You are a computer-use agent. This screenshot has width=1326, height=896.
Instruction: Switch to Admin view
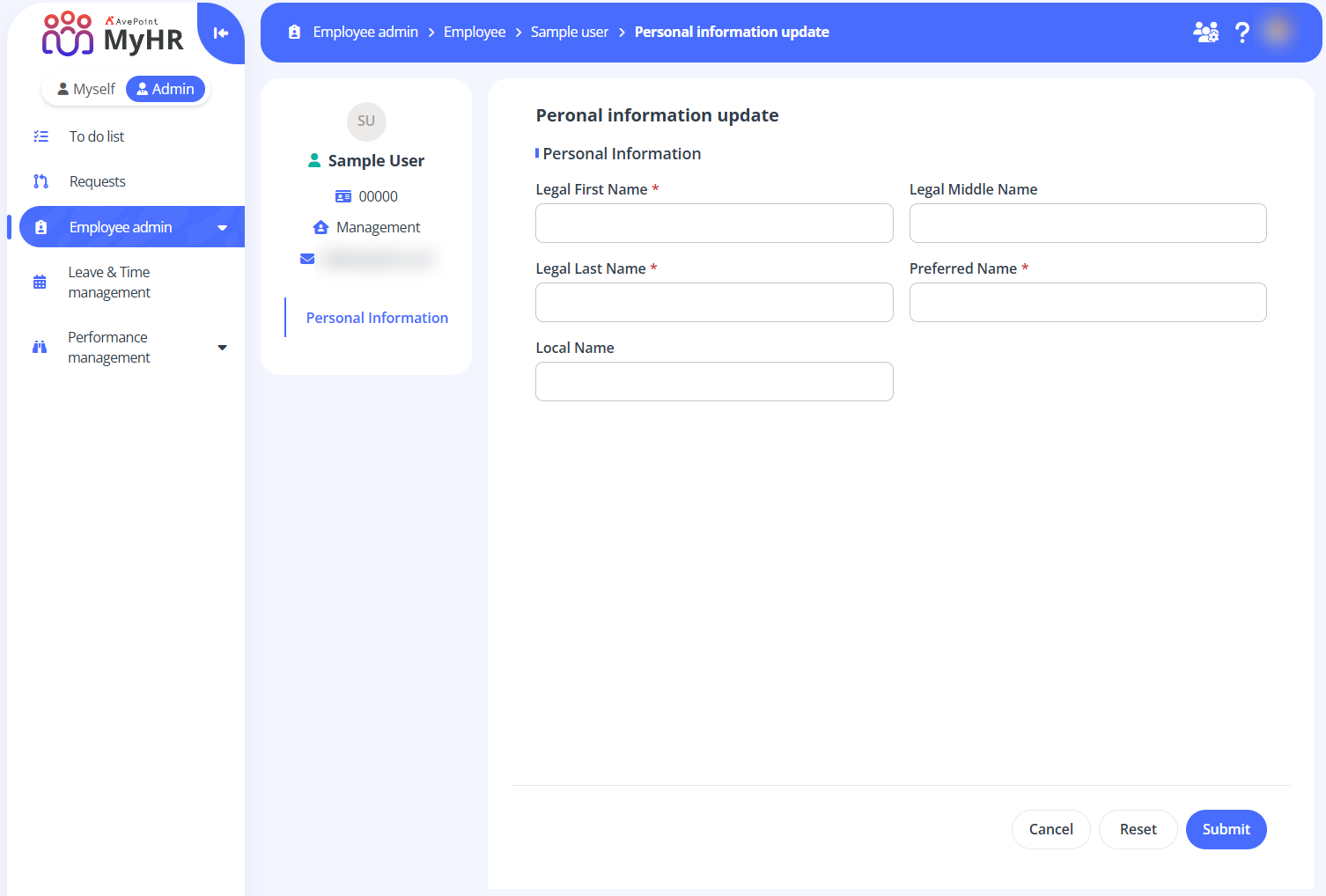coord(166,89)
